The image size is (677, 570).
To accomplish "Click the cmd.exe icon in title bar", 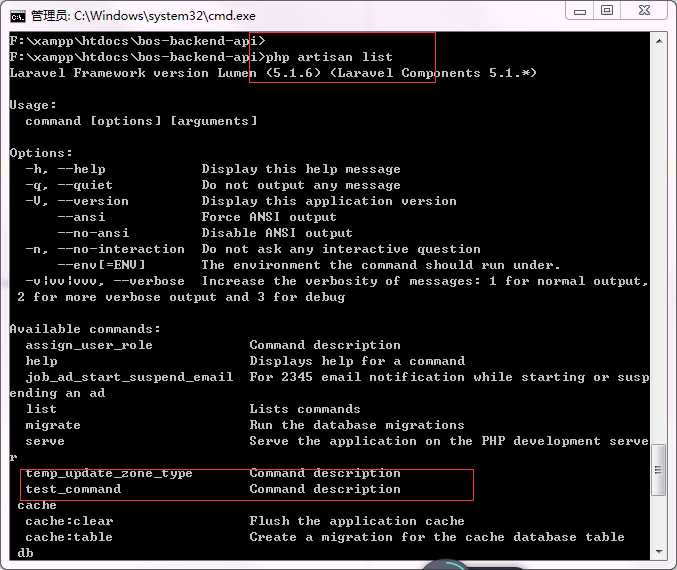I will click(x=18, y=16).
